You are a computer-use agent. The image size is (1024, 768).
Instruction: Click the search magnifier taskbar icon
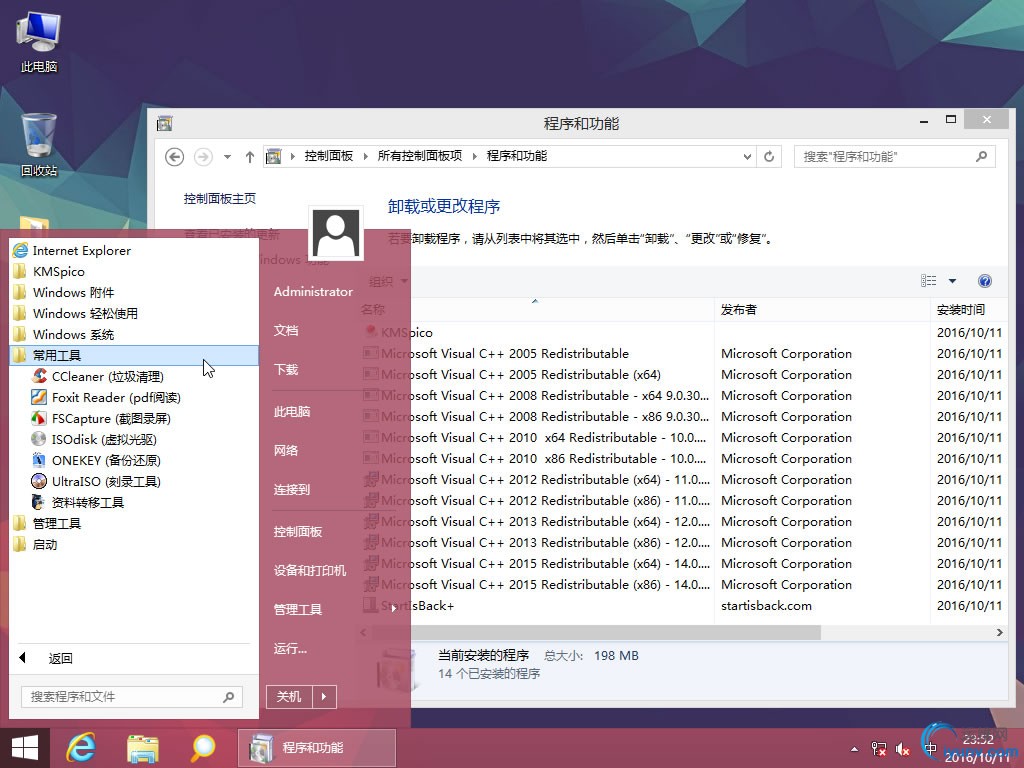(x=203, y=748)
